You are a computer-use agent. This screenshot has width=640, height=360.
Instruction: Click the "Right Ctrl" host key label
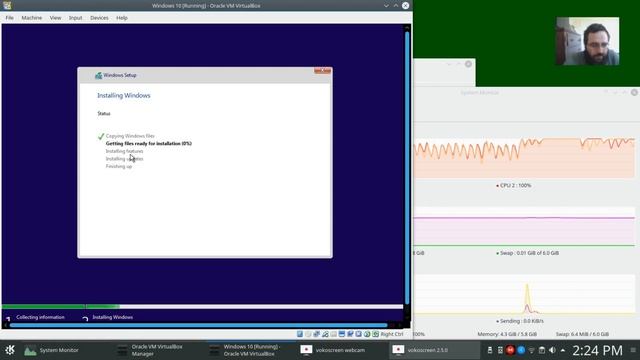point(392,334)
